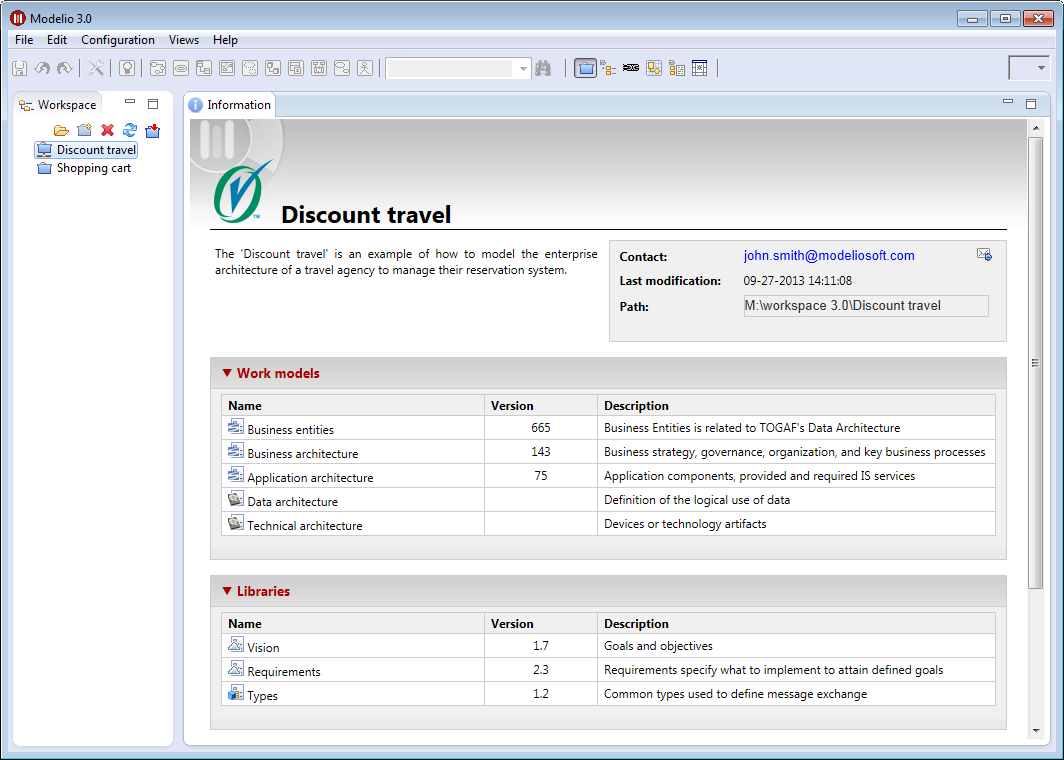The height and width of the screenshot is (760, 1064).
Task: Select the Business architecture row
Action: click(x=609, y=452)
